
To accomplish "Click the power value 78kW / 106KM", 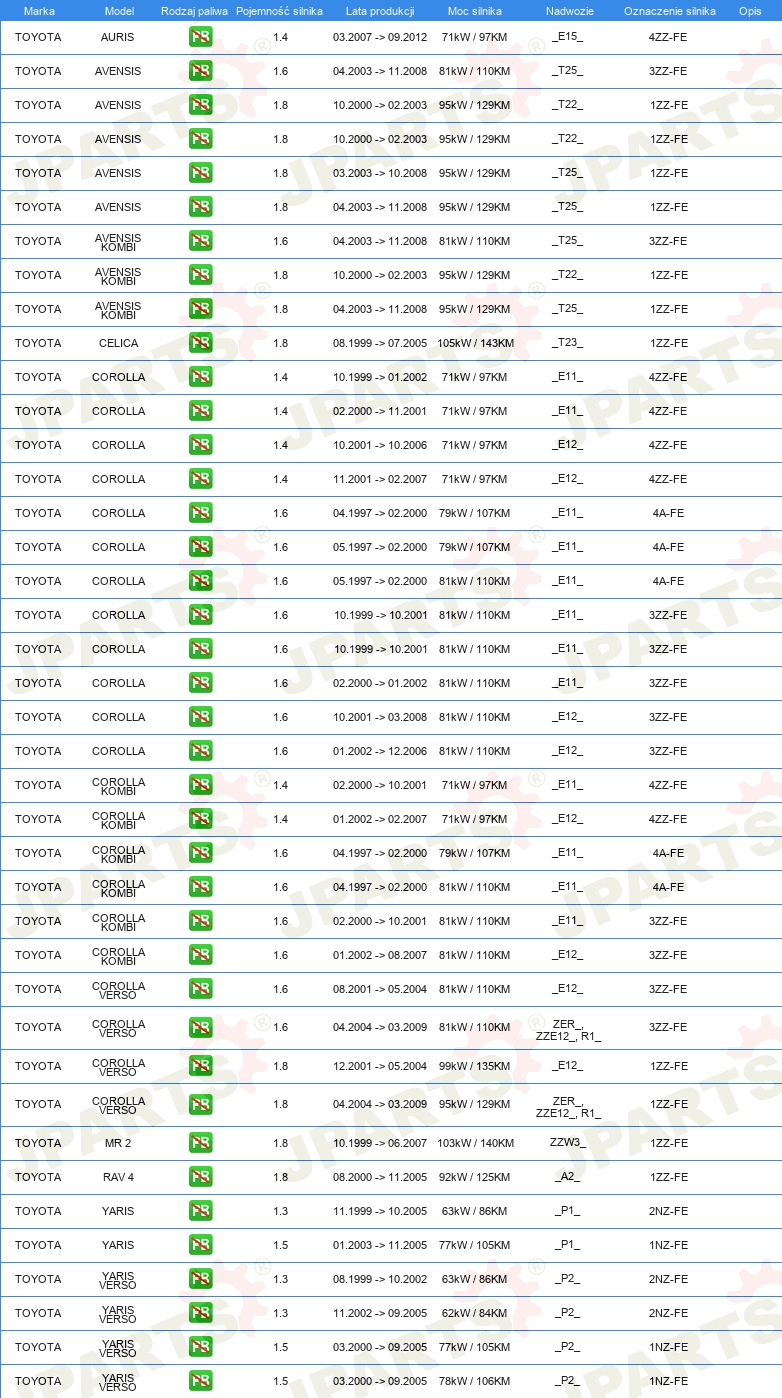I will point(475,1381).
